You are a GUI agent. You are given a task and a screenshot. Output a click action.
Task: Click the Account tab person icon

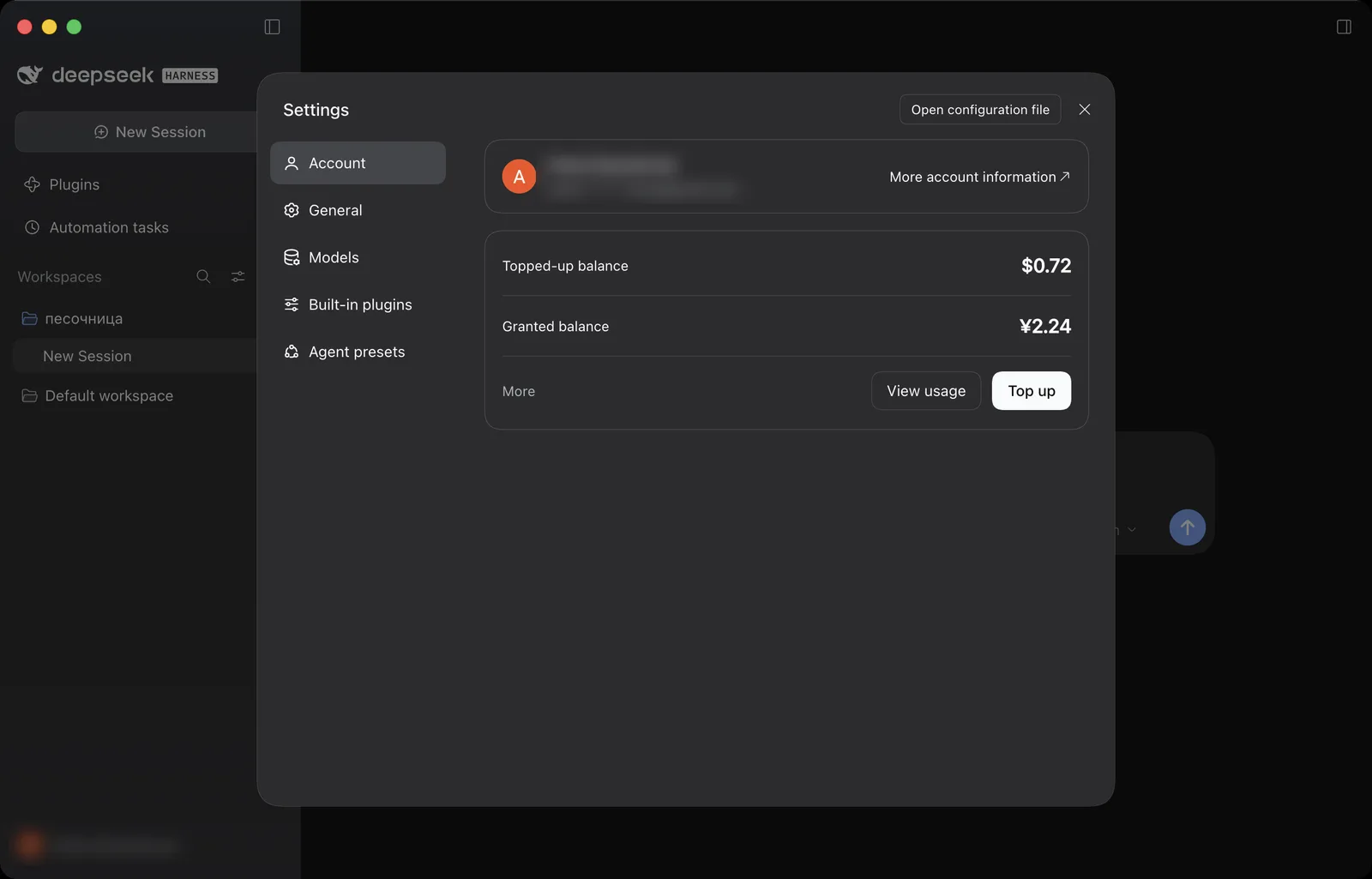[x=292, y=163]
